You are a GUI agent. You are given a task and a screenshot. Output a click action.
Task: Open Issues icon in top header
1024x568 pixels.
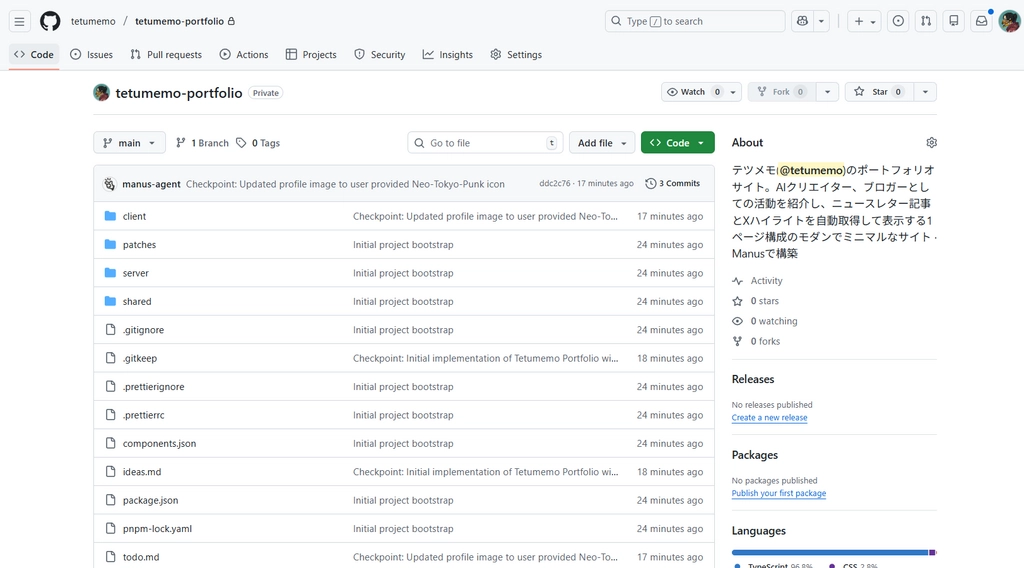click(x=899, y=22)
